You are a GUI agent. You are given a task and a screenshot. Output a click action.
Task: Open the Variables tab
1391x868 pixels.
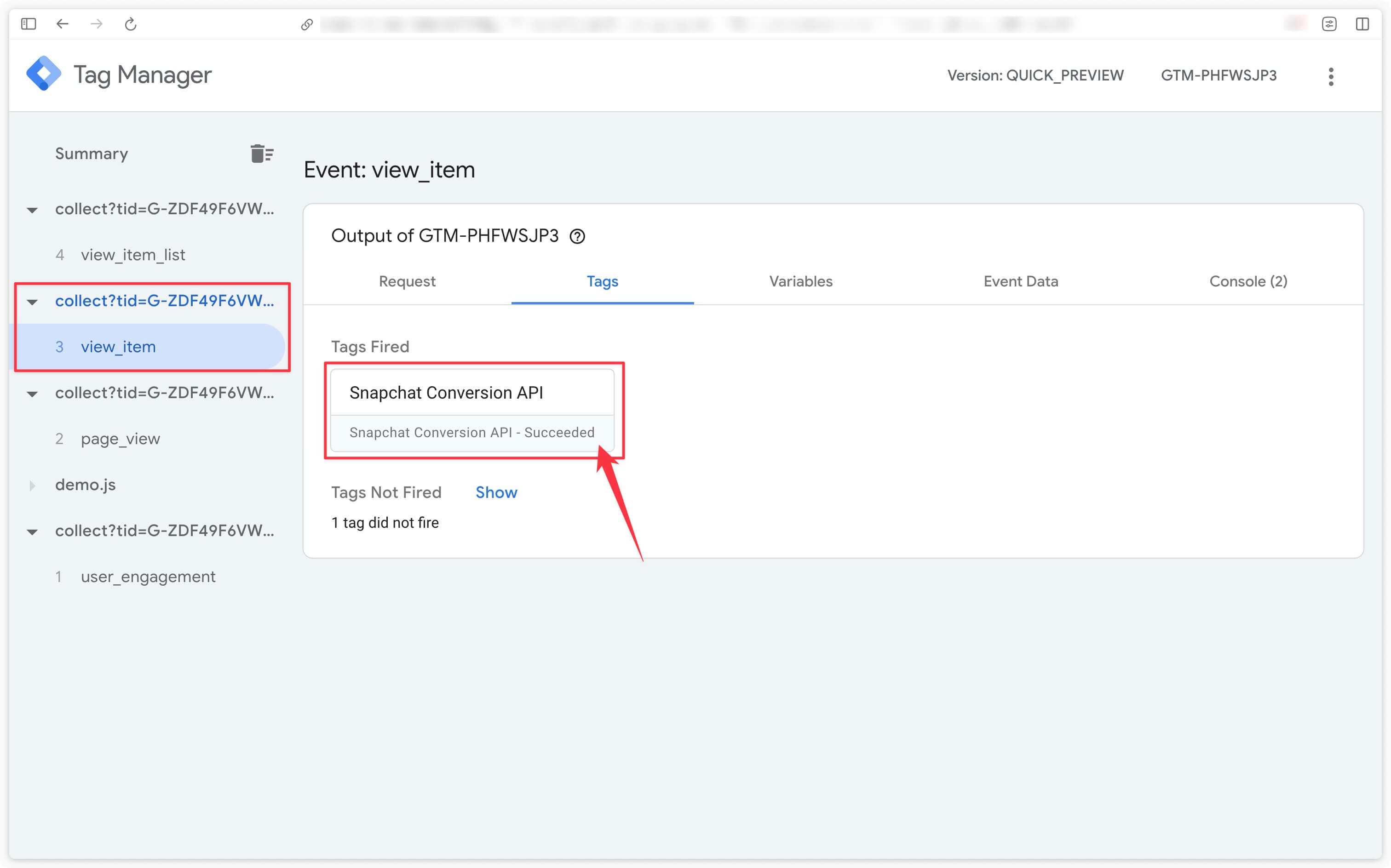click(800, 281)
